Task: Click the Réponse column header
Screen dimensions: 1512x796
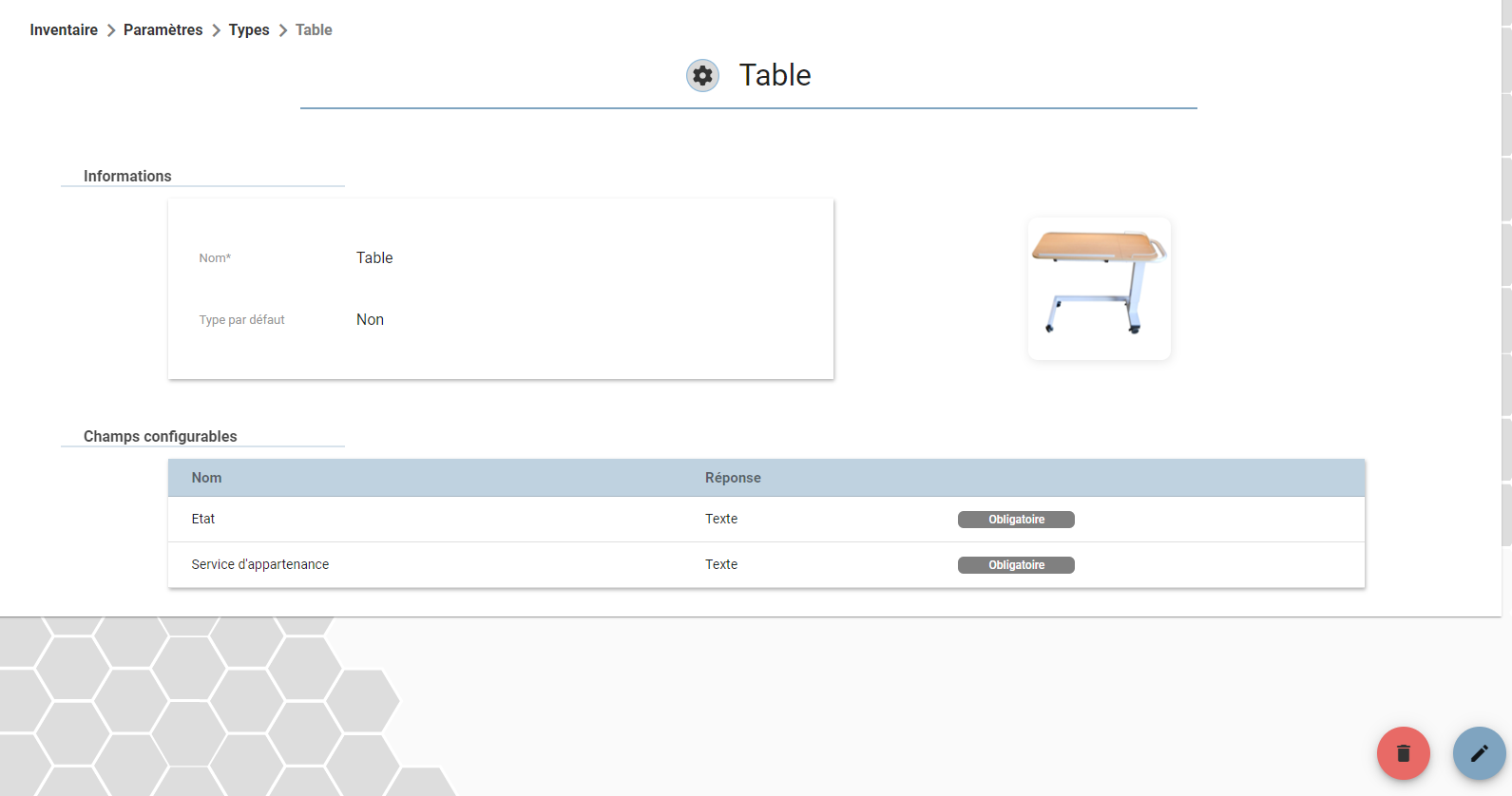Action: tap(733, 478)
